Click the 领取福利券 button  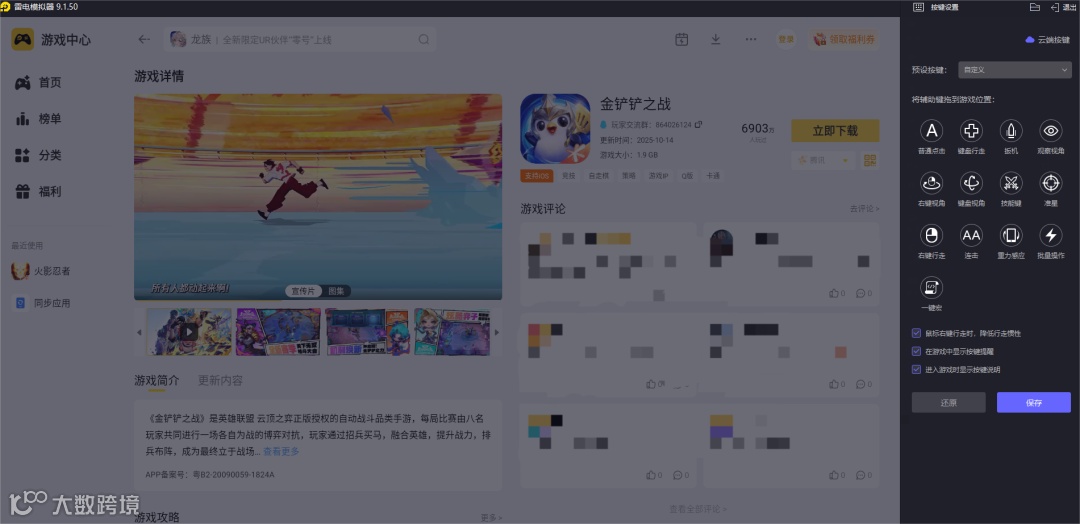pyautogui.click(x=844, y=39)
